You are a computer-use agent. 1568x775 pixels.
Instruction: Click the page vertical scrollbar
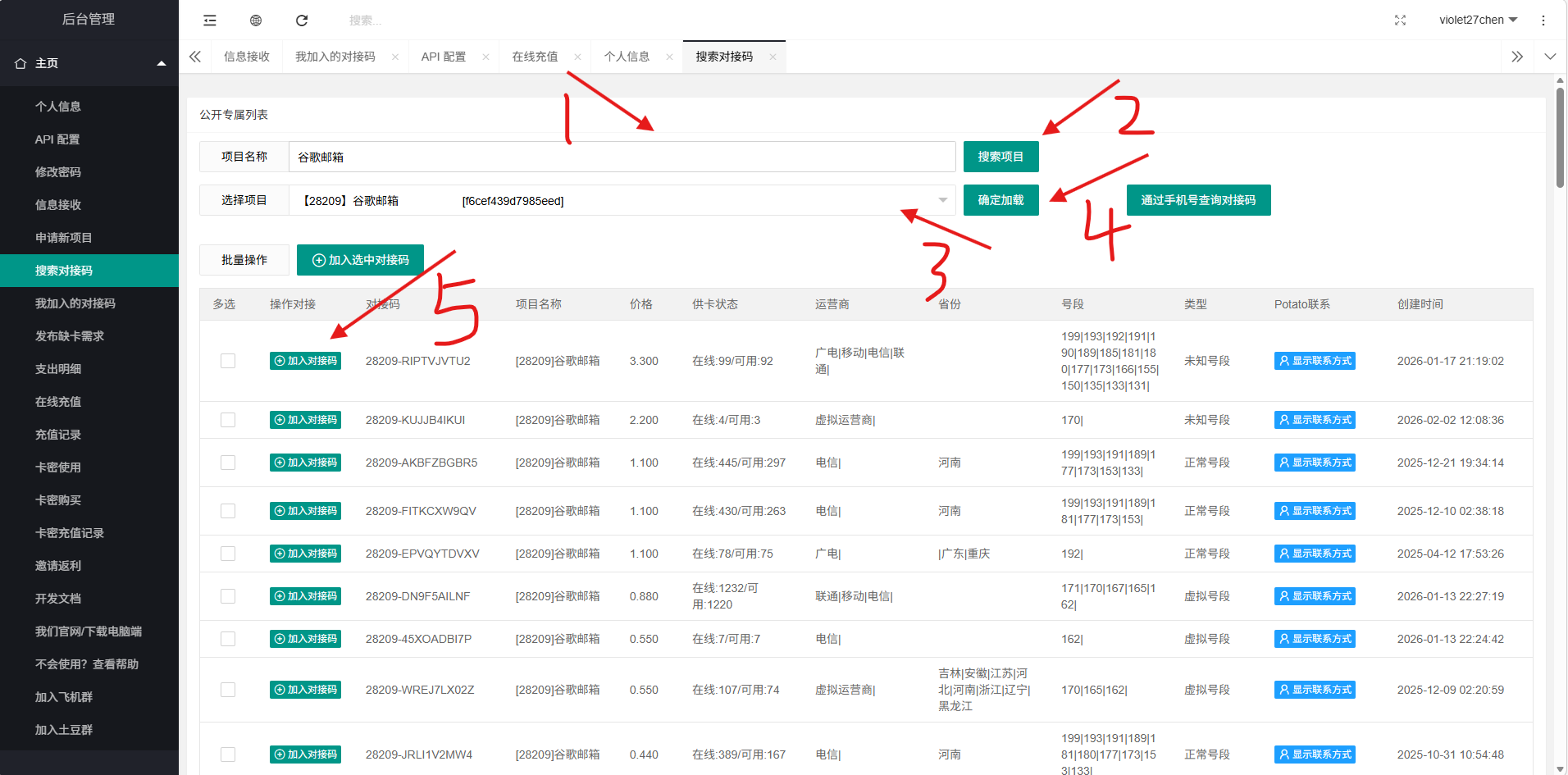(x=1560, y=138)
